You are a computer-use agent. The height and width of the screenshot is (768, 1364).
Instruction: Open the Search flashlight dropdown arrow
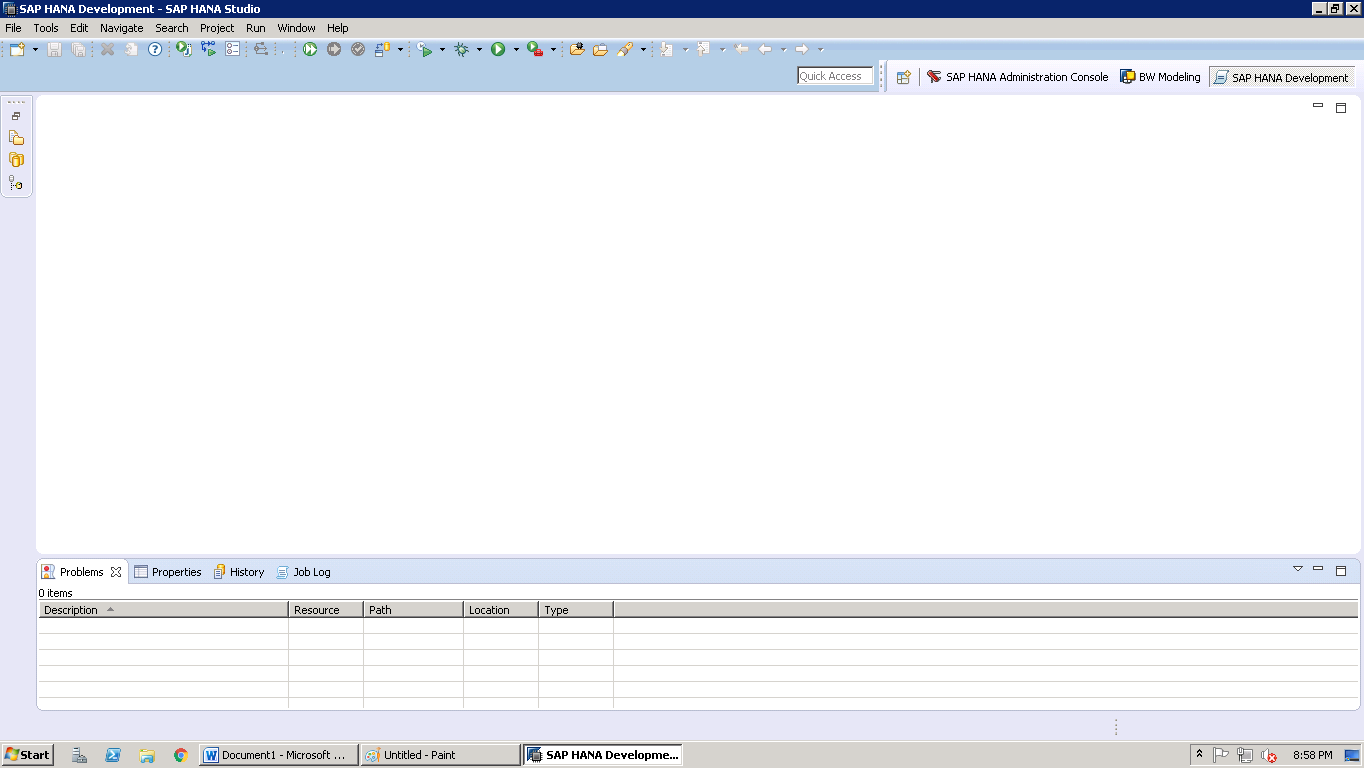643,49
